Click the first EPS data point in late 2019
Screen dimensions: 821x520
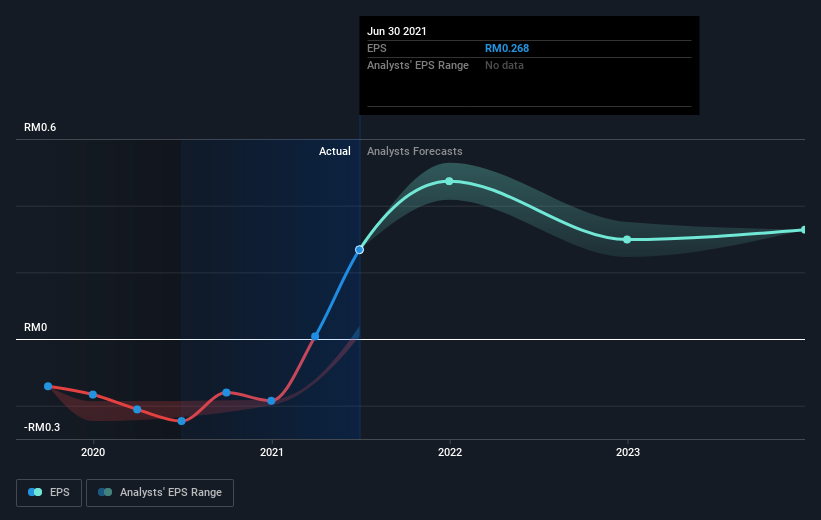click(48, 386)
